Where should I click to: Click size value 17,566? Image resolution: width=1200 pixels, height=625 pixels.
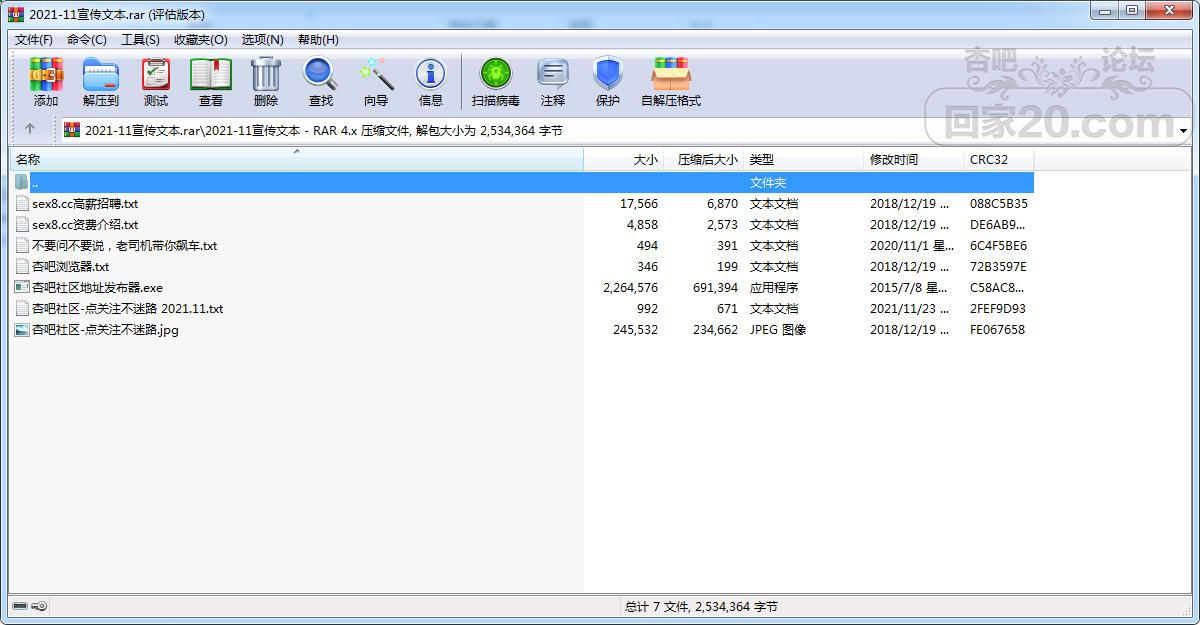click(x=639, y=203)
